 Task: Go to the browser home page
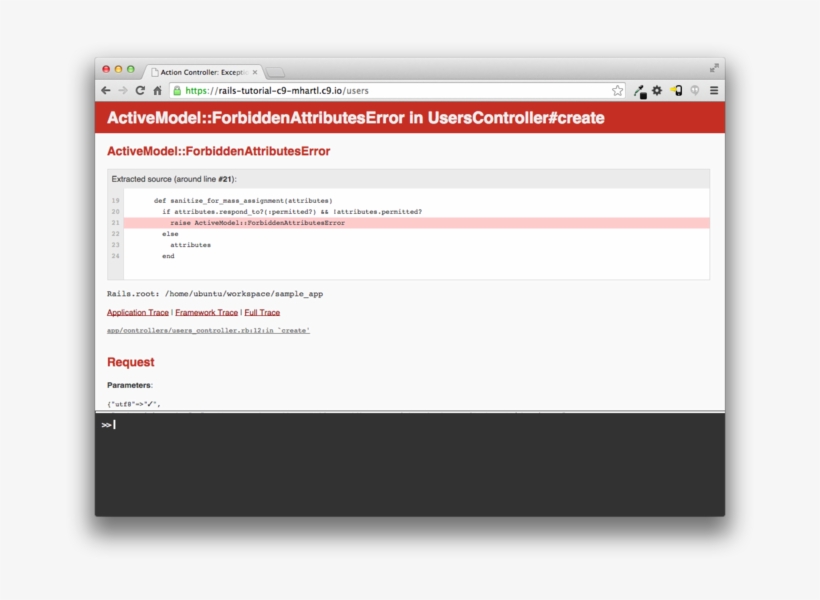click(157, 90)
